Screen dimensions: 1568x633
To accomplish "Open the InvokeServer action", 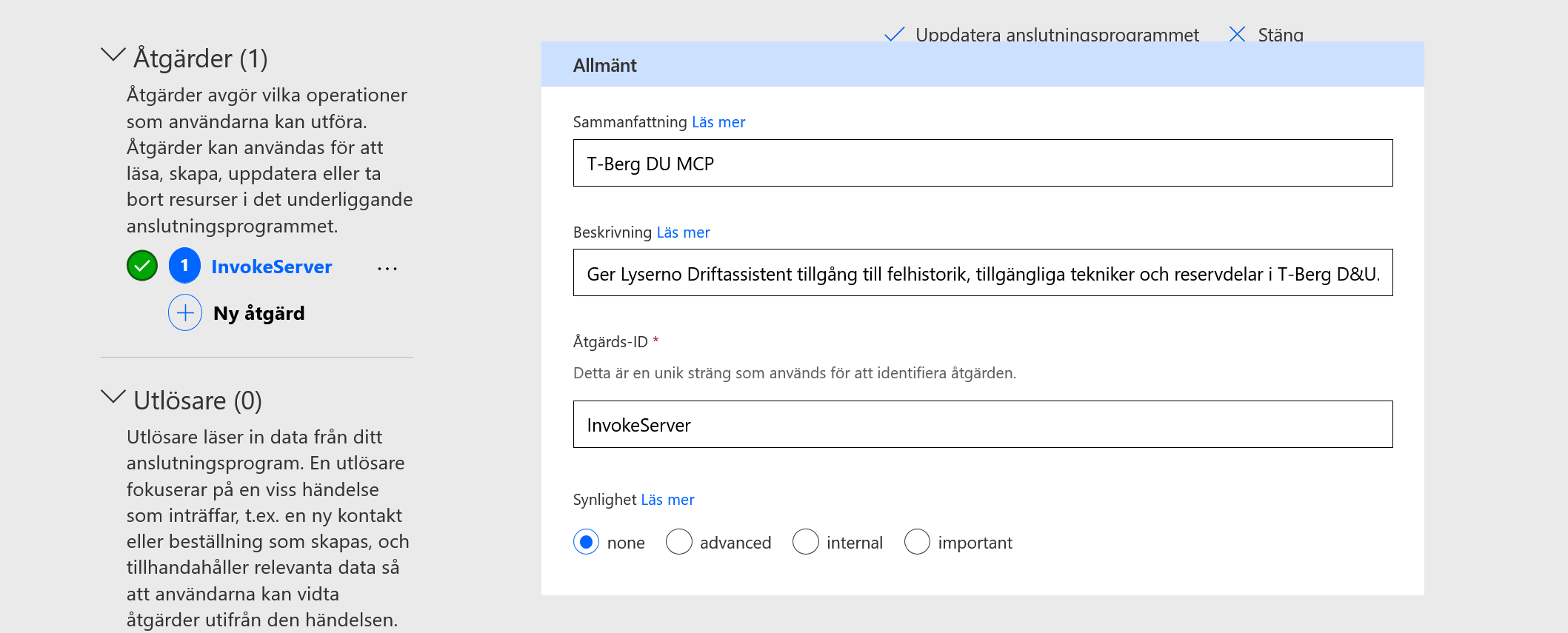I will pos(271,267).
